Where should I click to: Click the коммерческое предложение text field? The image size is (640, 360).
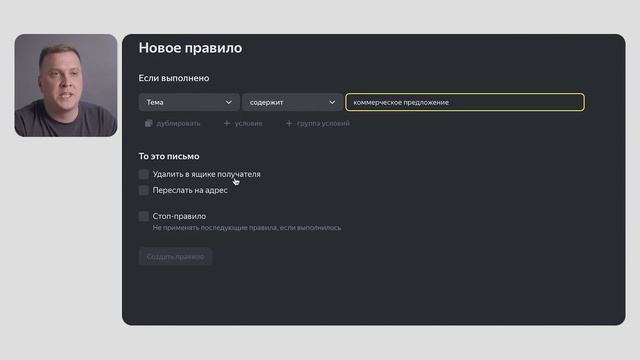(465, 102)
